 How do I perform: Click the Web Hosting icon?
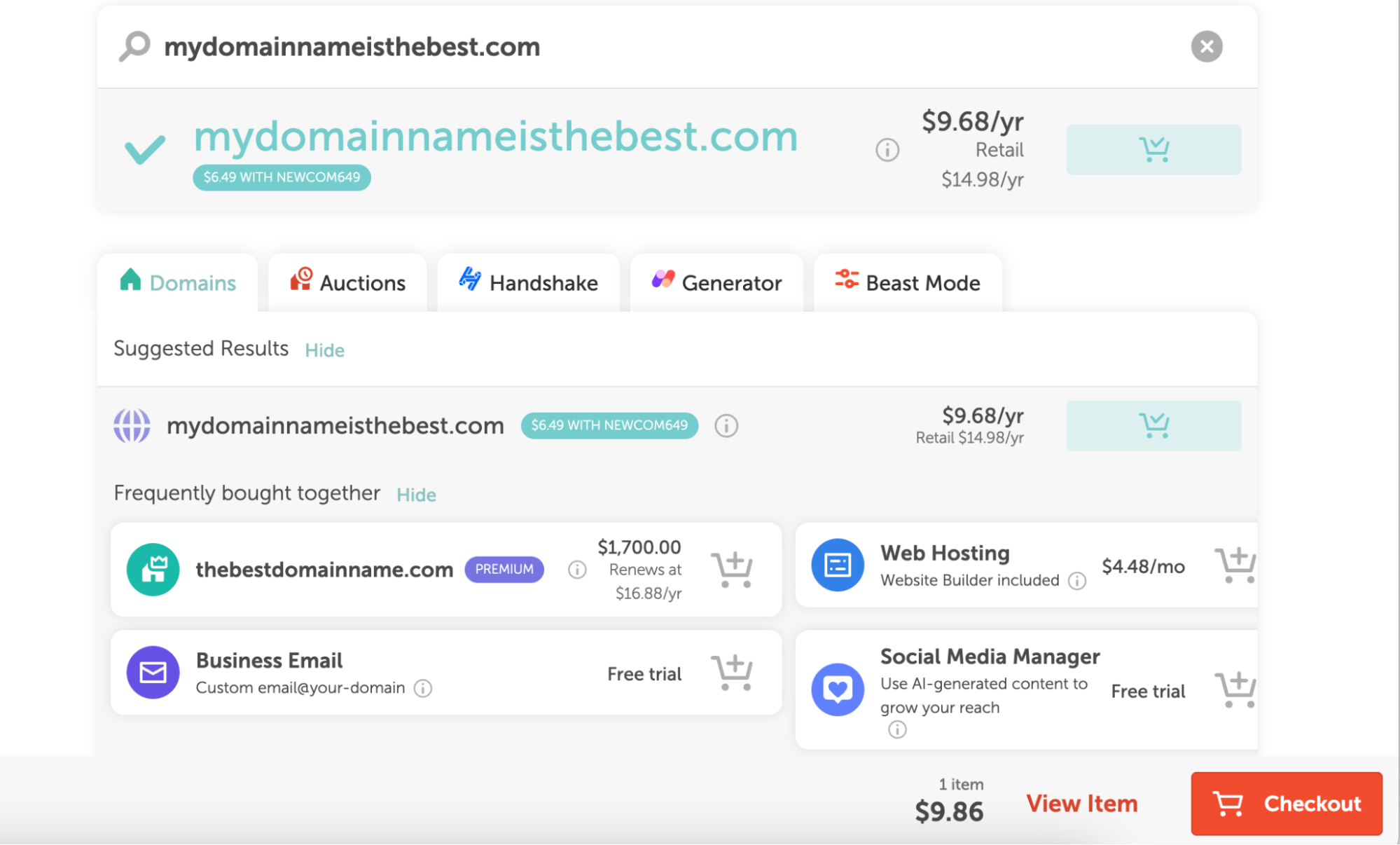(837, 565)
